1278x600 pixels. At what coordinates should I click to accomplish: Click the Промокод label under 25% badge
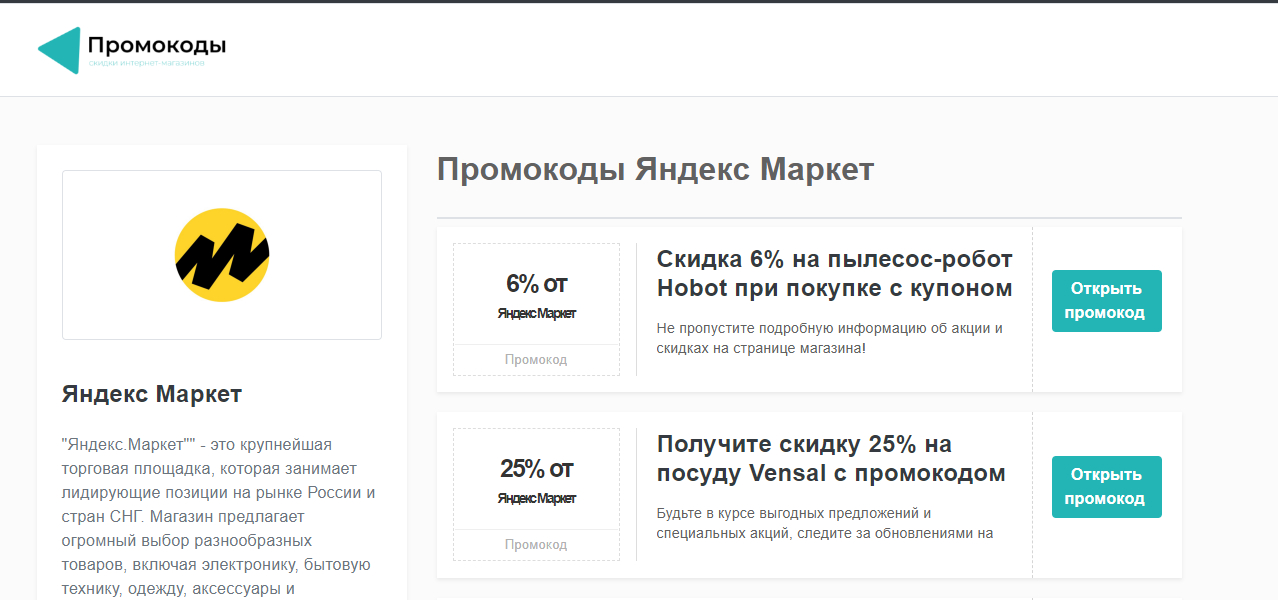point(536,545)
